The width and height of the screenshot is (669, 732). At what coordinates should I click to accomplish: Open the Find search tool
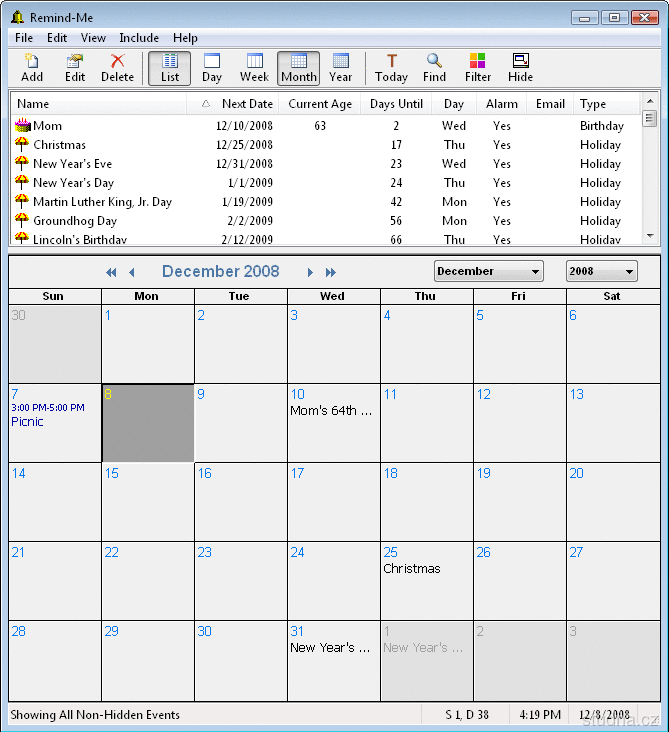(434, 67)
